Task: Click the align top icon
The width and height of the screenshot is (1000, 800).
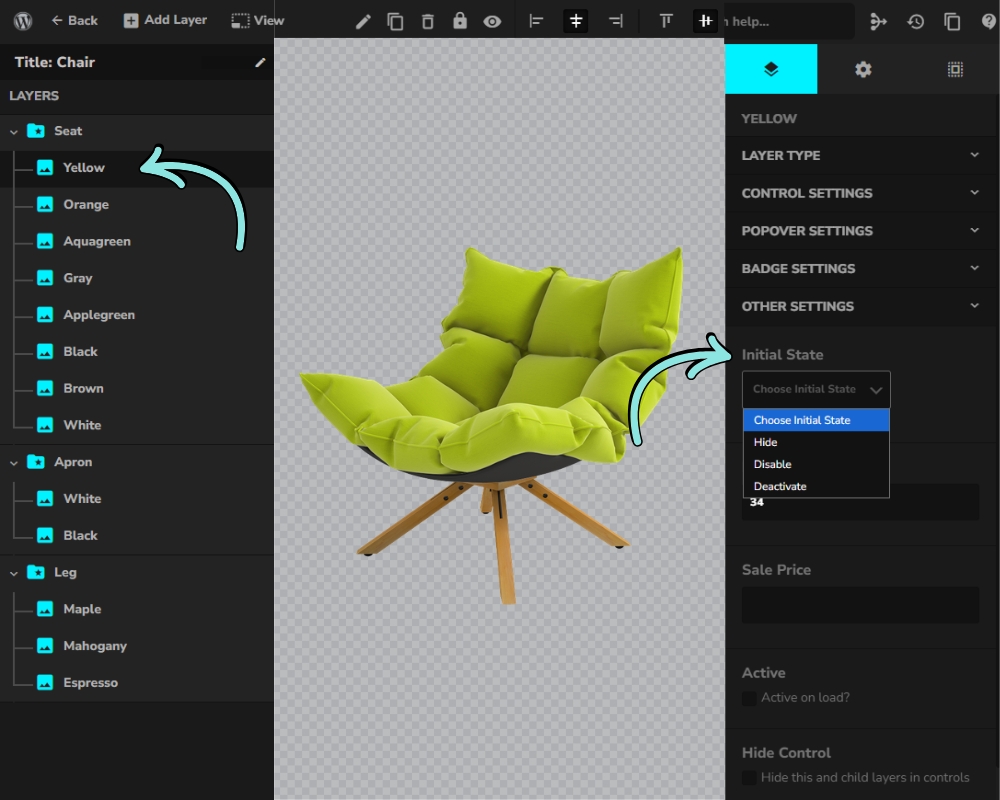Action: [666, 22]
